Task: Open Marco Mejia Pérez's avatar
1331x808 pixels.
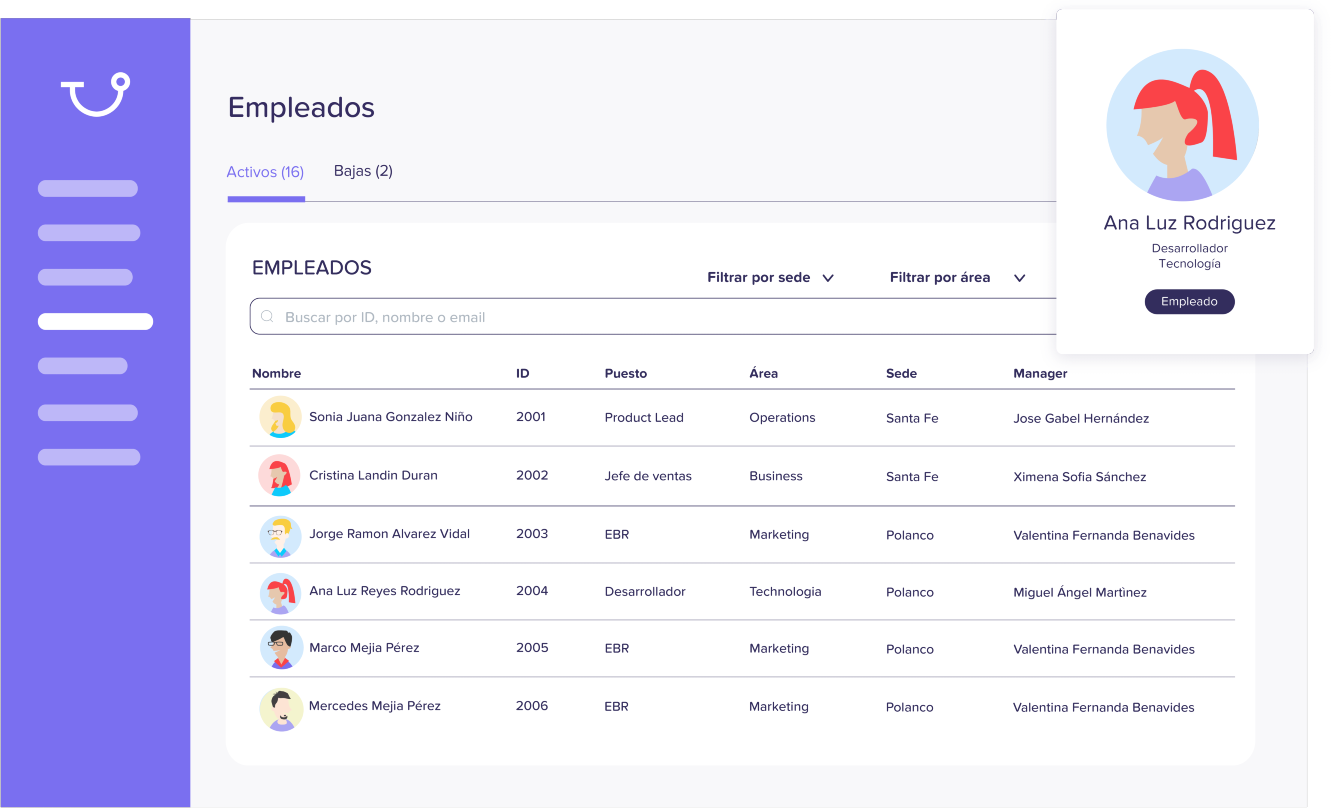Action: (x=280, y=648)
